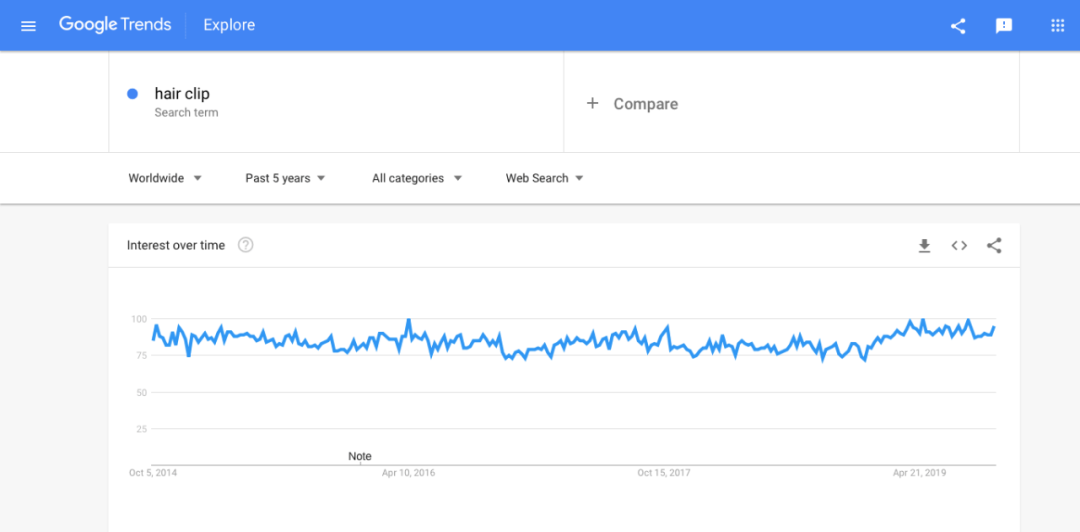Expand the Worldwide region dropdown
The image size is (1080, 532).
tap(165, 178)
